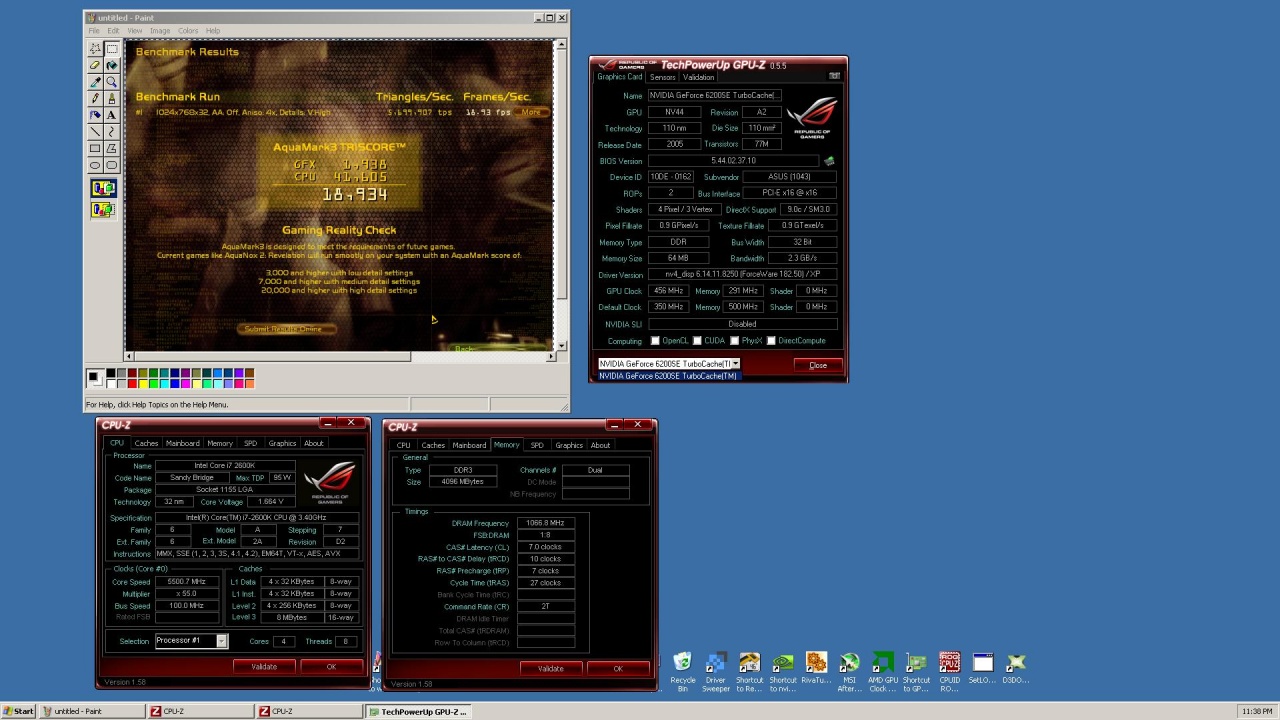The height and width of the screenshot is (720, 1280).
Task: Open the GPU-Z graphics card selection dropdown
Action: (735, 364)
